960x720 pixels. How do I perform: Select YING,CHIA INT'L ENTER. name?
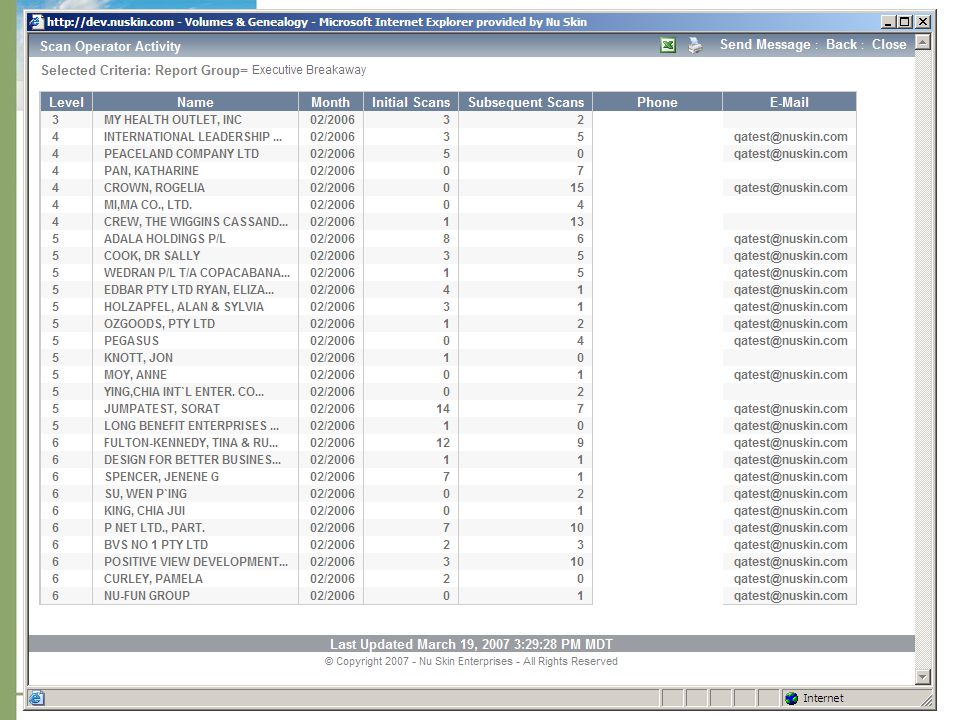pyautogui.click(x=184, y=392)
